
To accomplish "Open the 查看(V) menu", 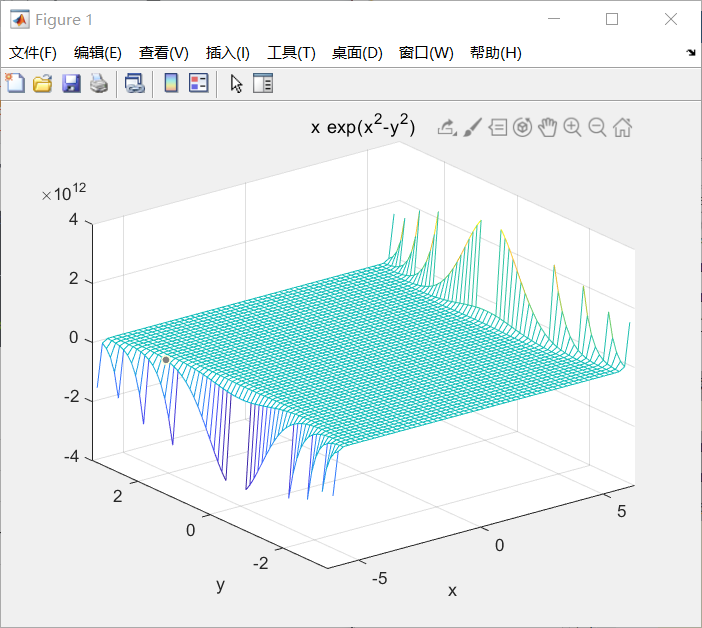I will pos(163,53).
